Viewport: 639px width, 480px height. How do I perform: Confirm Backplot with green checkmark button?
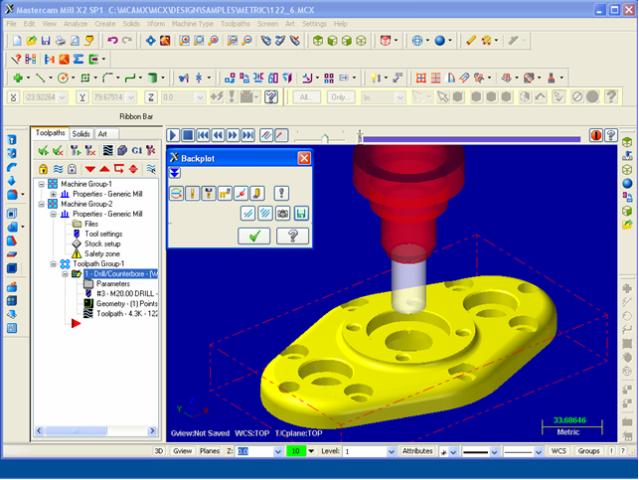(254, 236)
